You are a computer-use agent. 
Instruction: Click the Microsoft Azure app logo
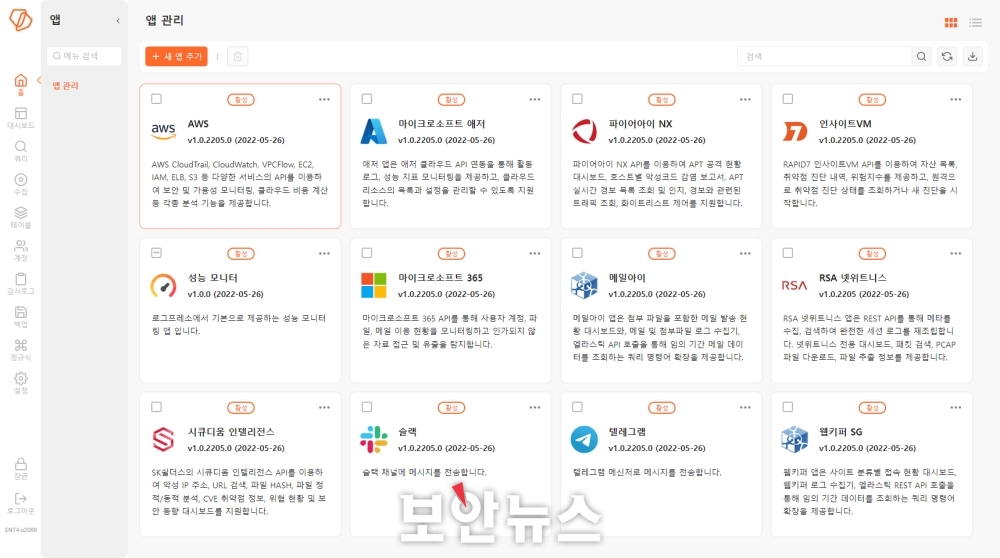pyautogui.click(x=374, y=131)
